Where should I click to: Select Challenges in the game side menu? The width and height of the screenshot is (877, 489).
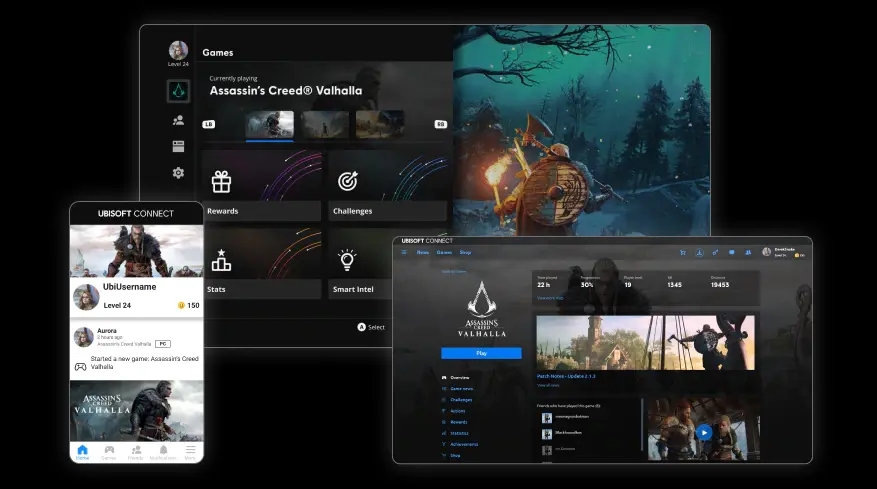[x=457, y=400]
